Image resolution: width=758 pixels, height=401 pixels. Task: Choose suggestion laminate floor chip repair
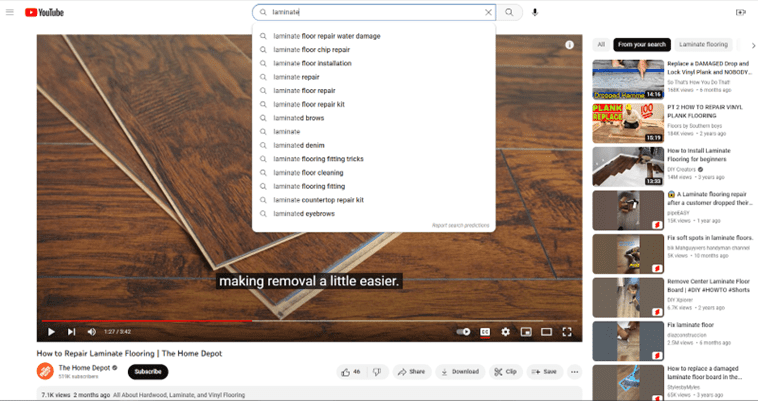click(374, 49)
